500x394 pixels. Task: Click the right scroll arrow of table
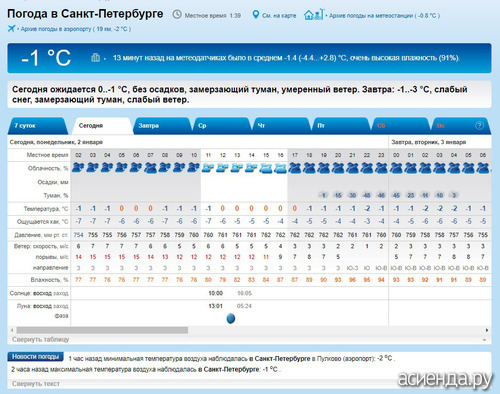487,330
